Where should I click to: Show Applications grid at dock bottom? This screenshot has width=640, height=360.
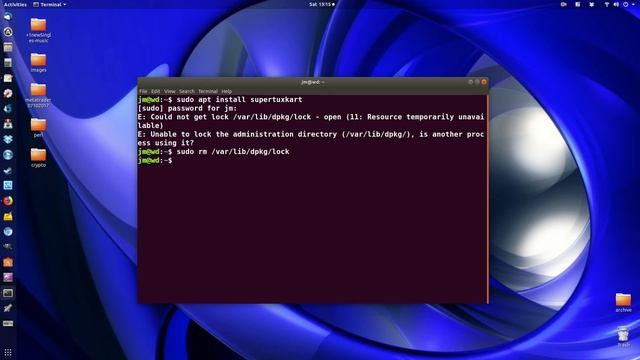(8, 352)
